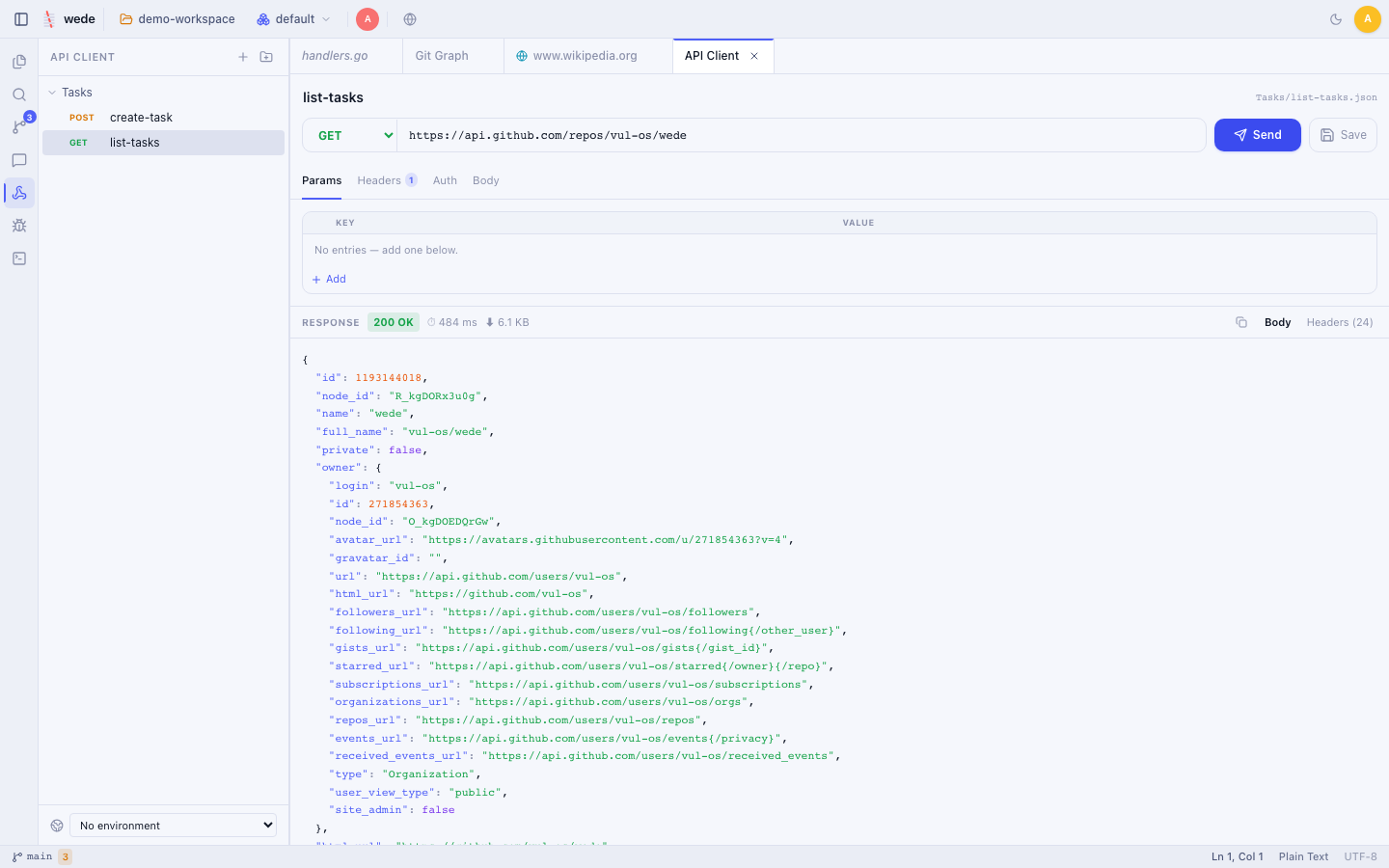Image resolution: width=1389 pixels, height=868 pixels.
Task: Add new request with plus icon
Action: (x=243, y=57)
